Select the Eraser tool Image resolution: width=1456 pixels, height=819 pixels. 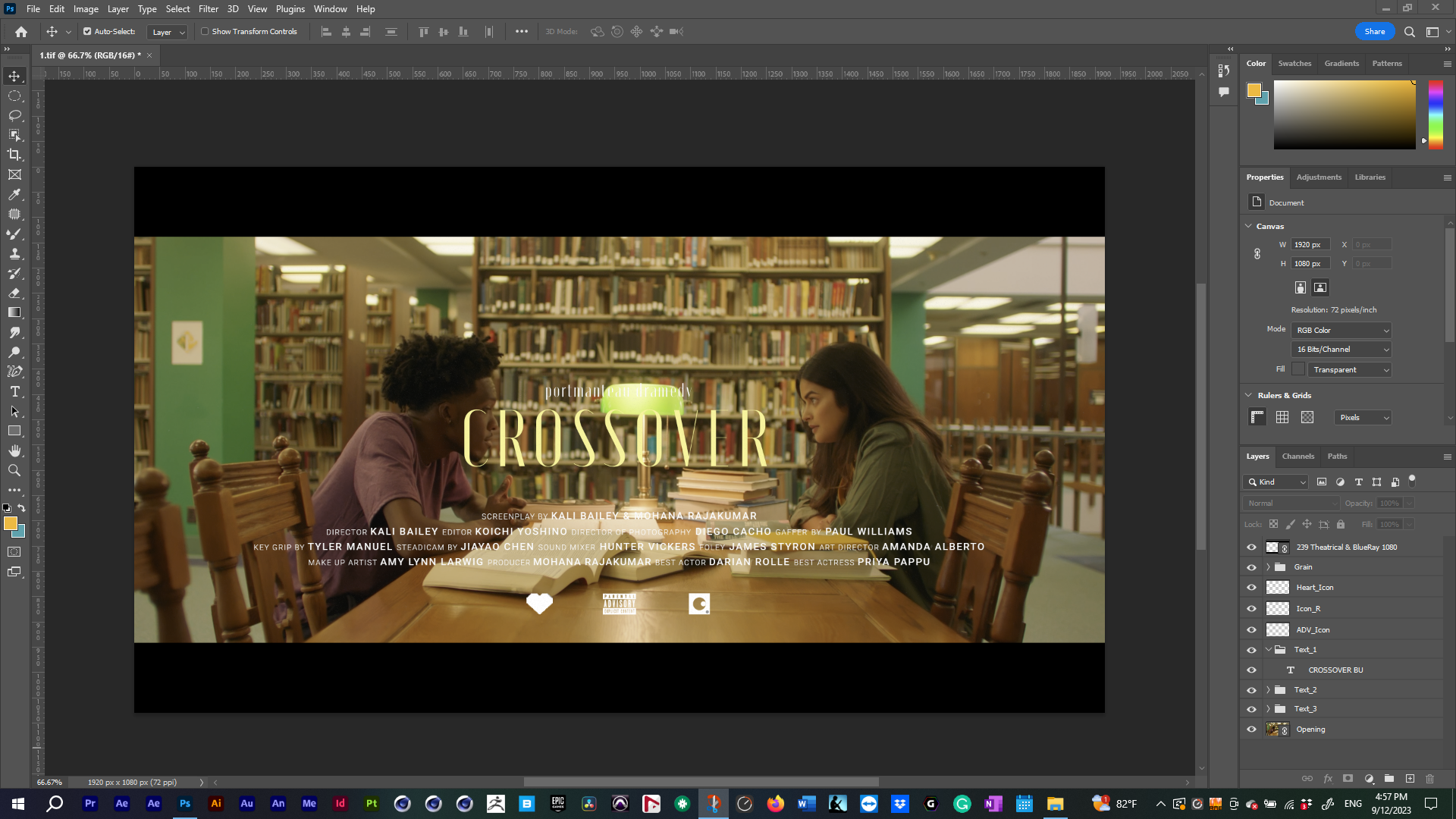point(14,293)
